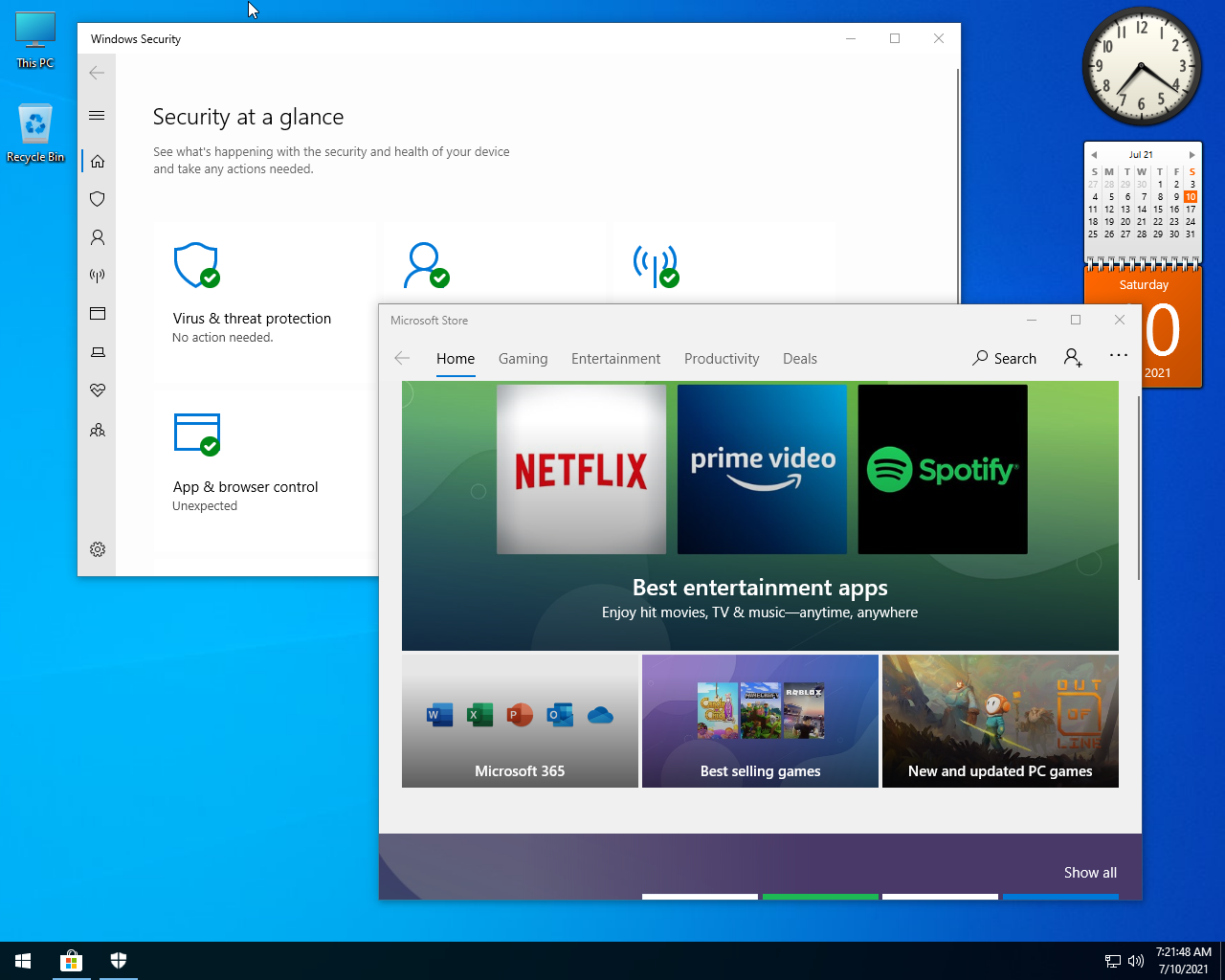Minimize the Microsoft Store window
This screenshot has width=1225, height=980.
1032,320
